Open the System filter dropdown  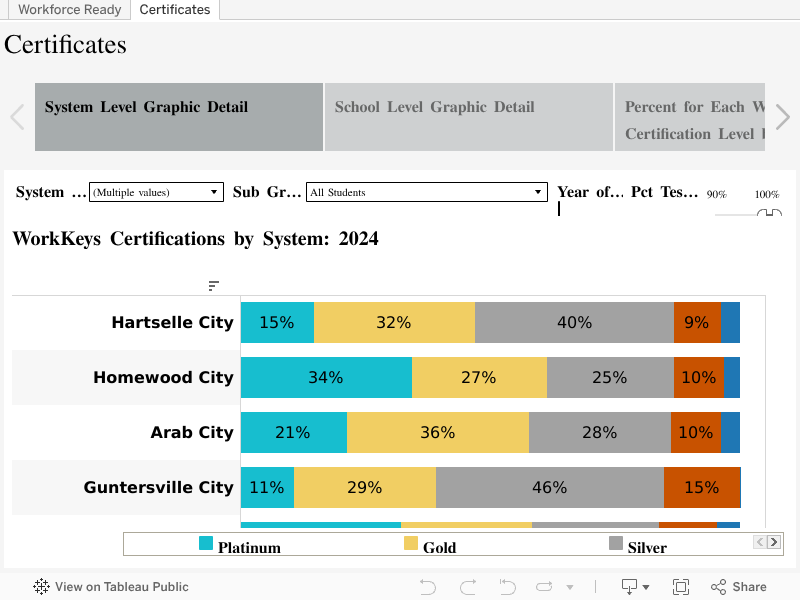click(156, 192)
